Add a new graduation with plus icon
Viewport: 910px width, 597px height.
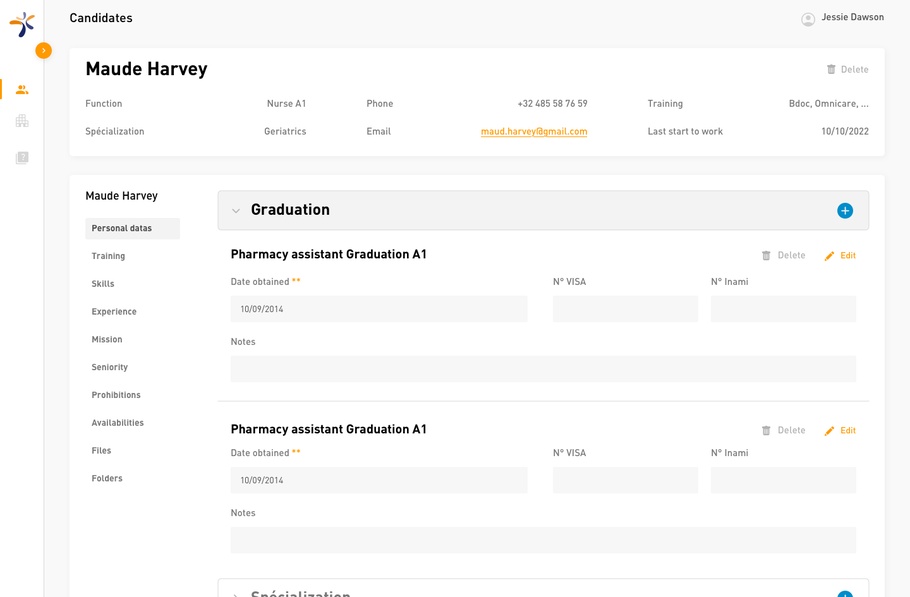coord(845,210)
